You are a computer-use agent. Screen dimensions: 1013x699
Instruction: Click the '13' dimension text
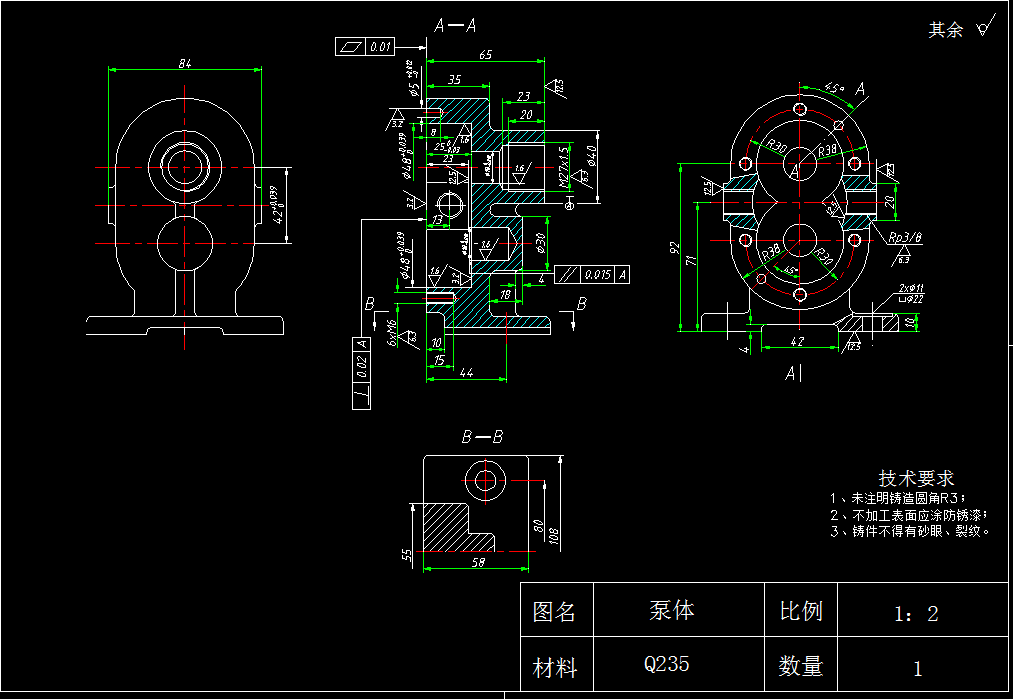(437, 220)
